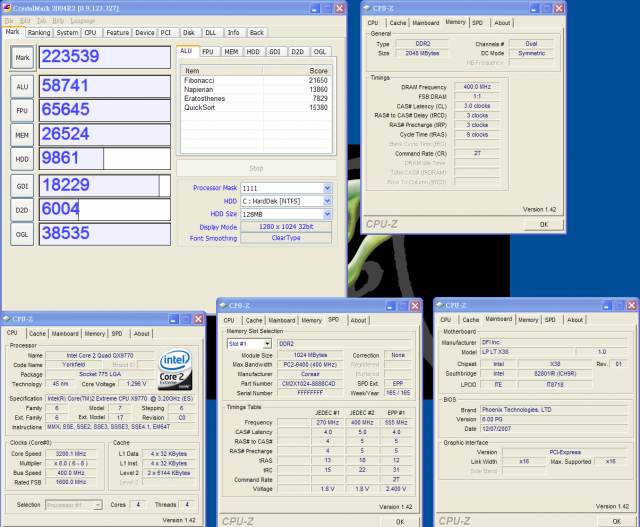Image resolution: width=640 pixels, height=527 pixels.
Task: Click OK in the CPU-Z SPD window
Action: pos(400,522)
